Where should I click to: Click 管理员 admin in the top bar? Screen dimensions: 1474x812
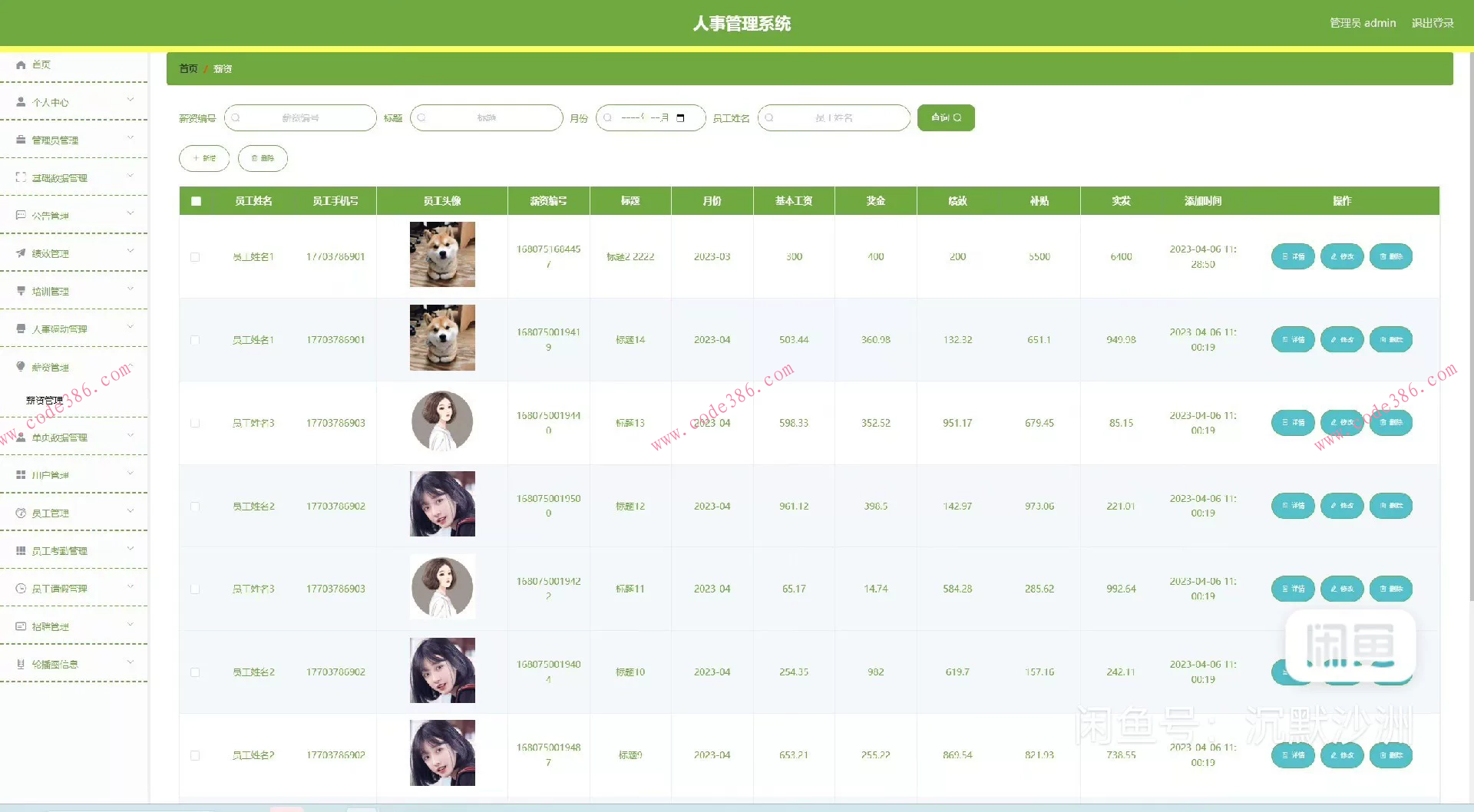[1363, 23]
